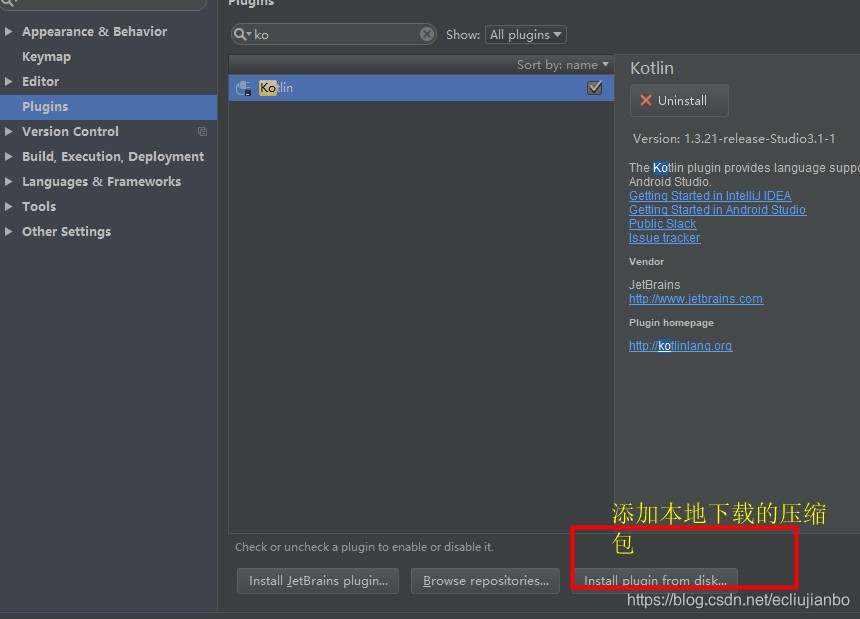The width and height of the screenshot is (860, 619).
Task: Open the Issue tracker link
Action: coord(664,238)
